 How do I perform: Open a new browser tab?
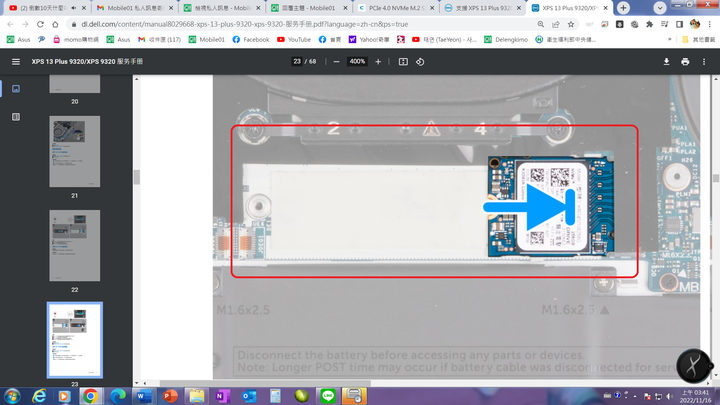(623, 8)
